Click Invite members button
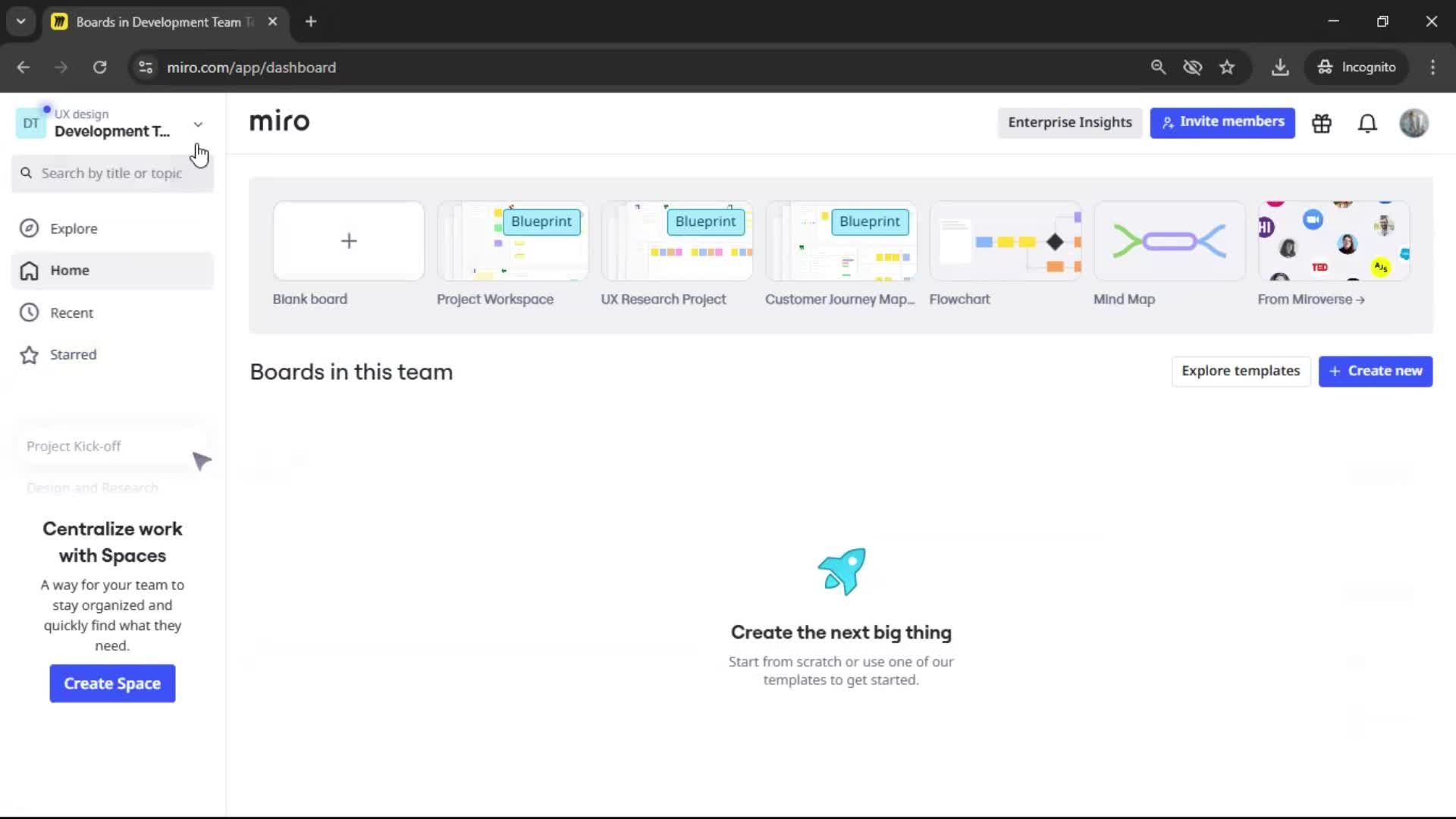The width and height of the screenshot is (1456, 819). pos(1222,123)
